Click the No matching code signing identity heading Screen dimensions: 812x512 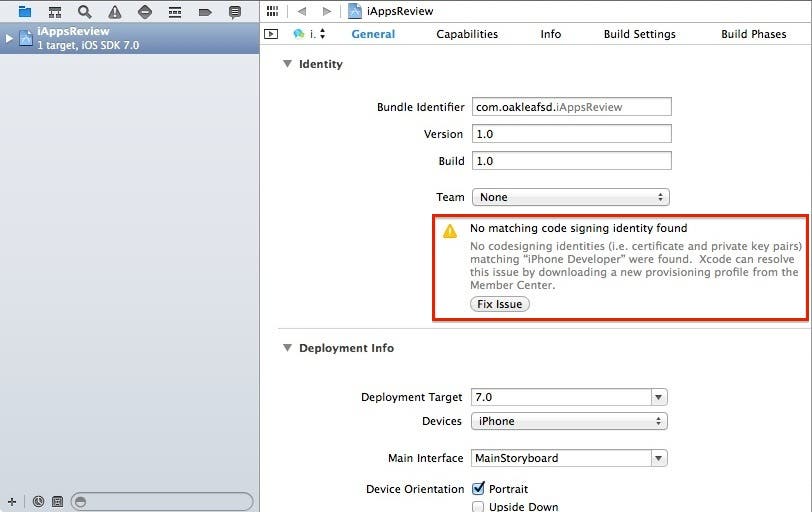578,228
